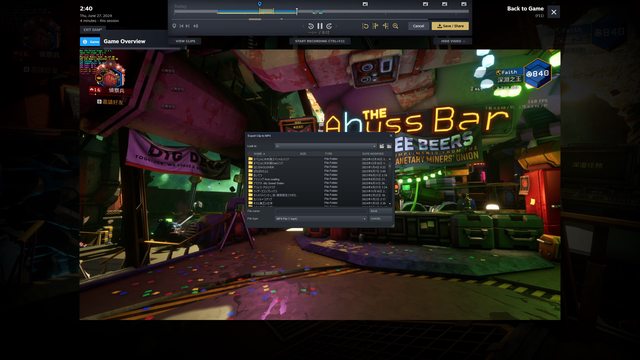Sort files by Date Modified column
The height and width of the screenshot is (360, 640).
[x=374, y=154]
